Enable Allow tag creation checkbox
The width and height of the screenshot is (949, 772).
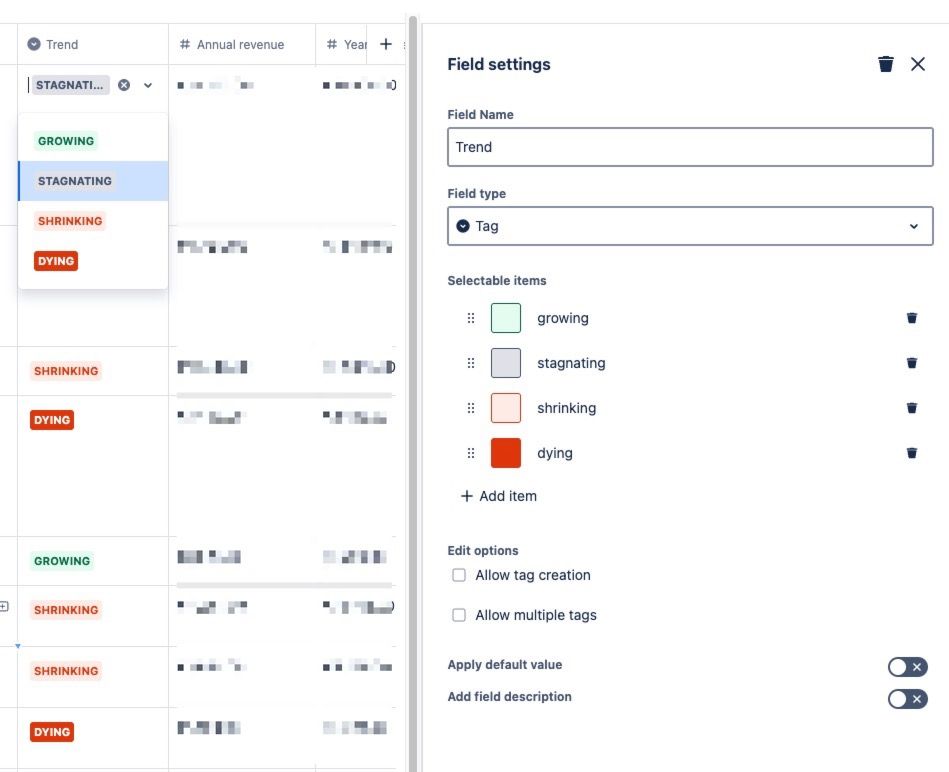[459, 575]
